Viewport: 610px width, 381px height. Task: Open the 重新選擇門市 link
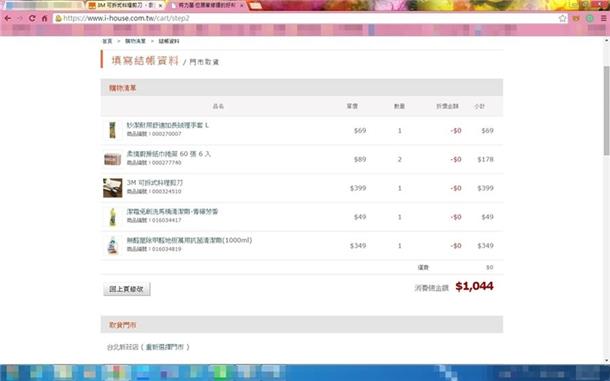(x=168, y=347)
